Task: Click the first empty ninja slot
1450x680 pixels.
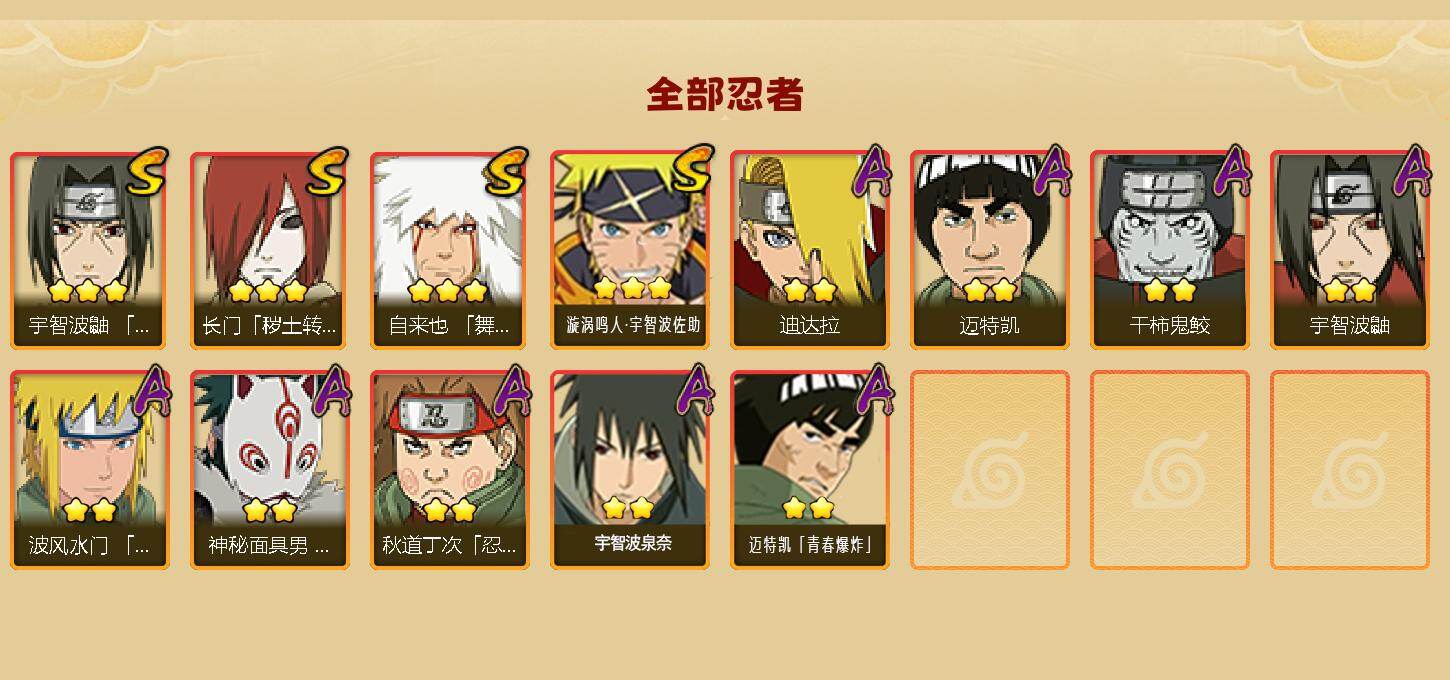Action: pyautogui.click(x=990, y=470)
